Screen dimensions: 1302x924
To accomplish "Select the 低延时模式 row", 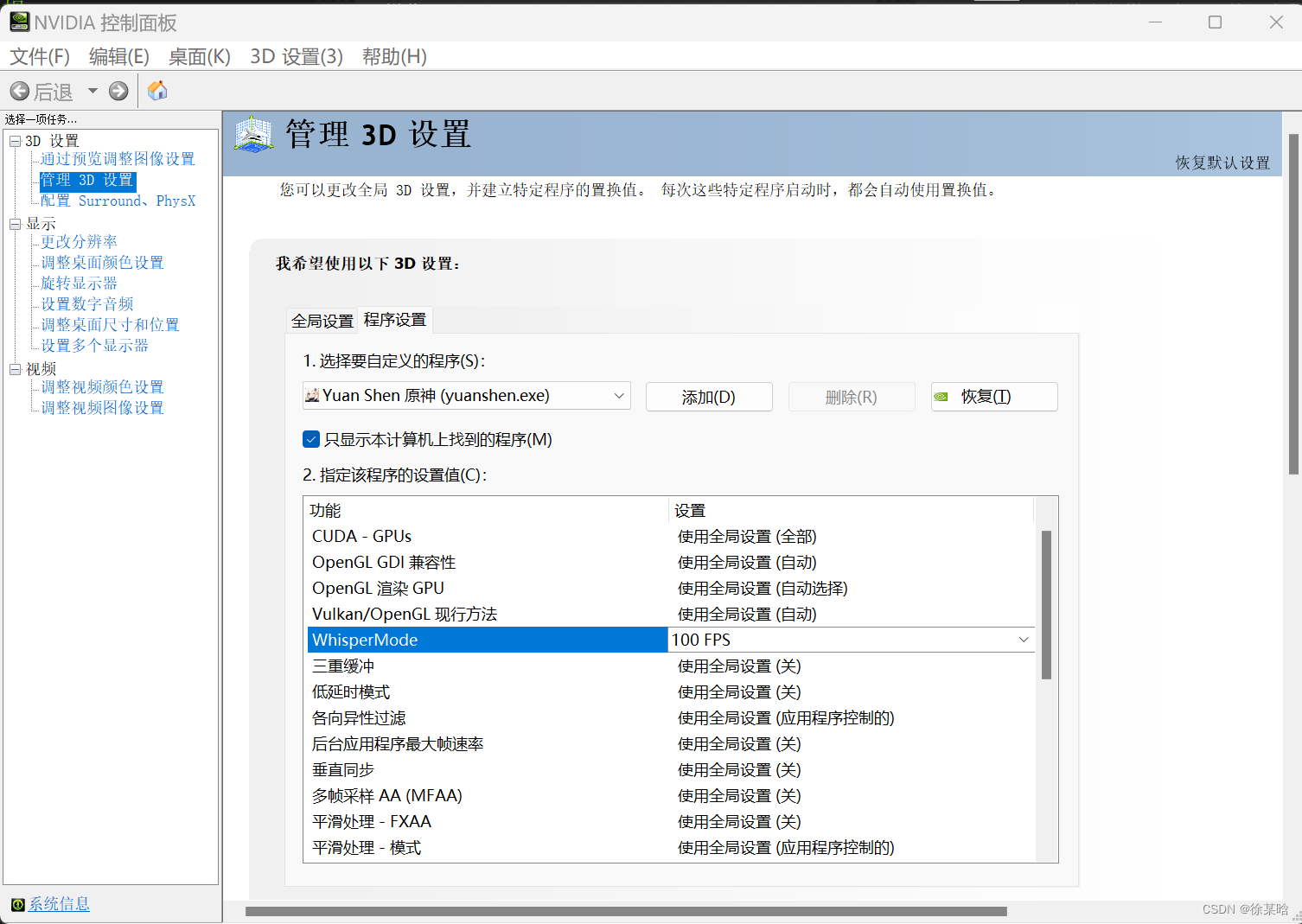I will [x=671, y=692].
